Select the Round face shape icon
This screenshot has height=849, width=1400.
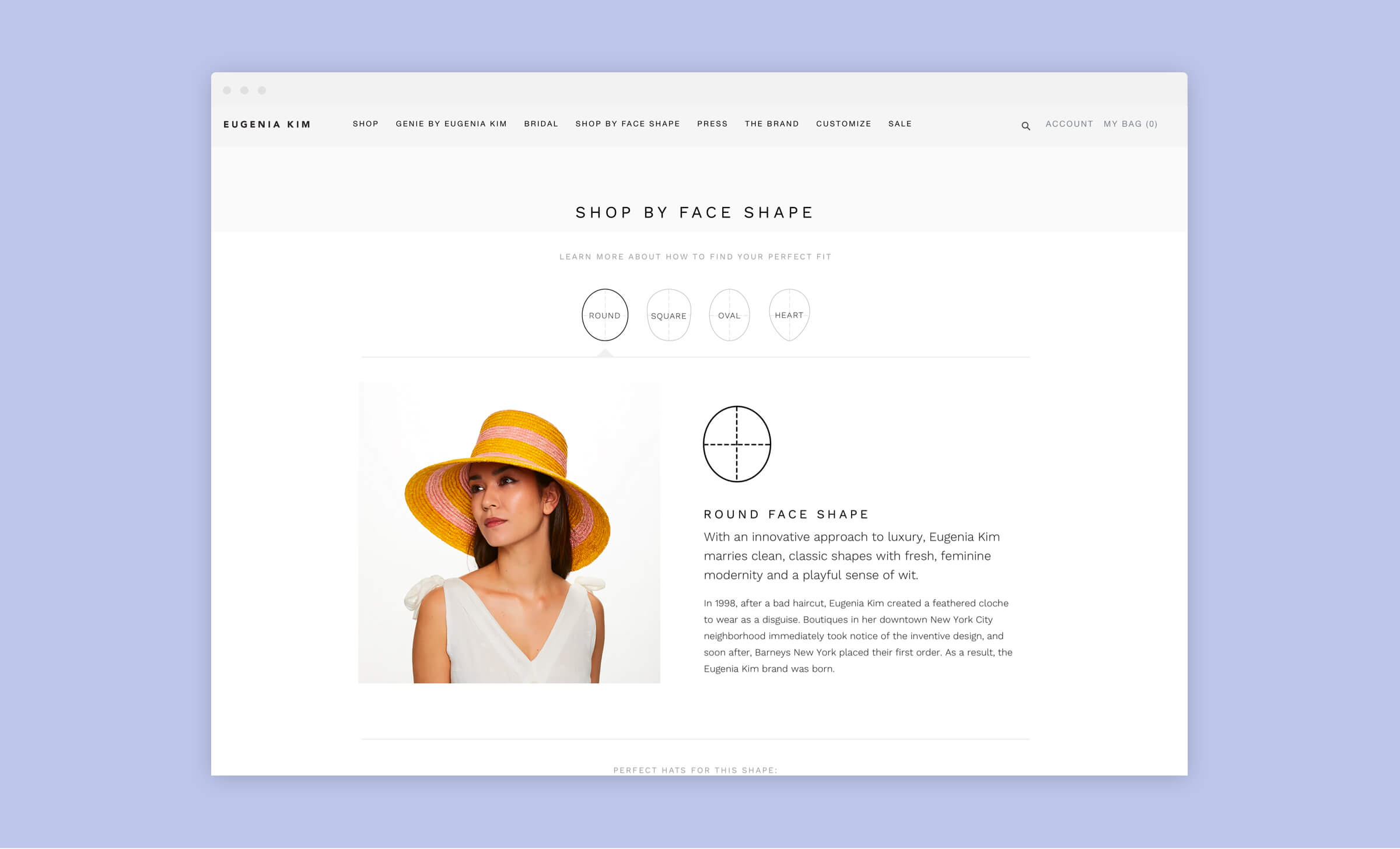605,315
